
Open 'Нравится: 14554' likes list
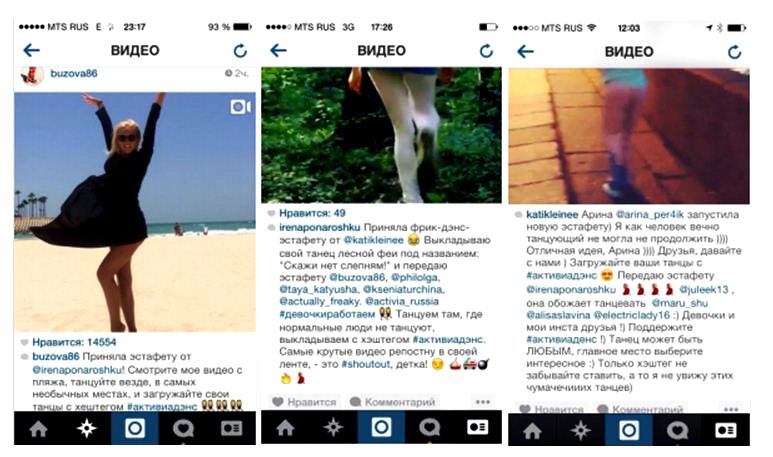[74, 342]
